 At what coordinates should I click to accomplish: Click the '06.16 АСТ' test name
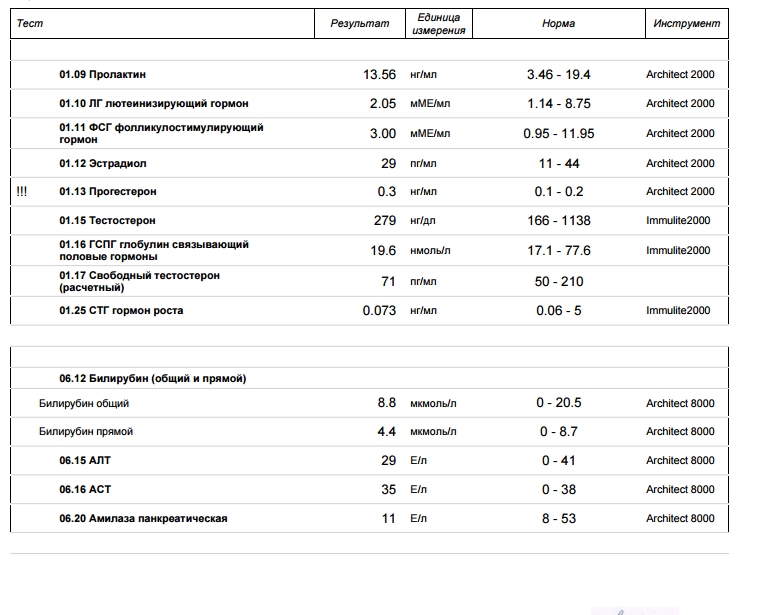(x=85, y=489)
